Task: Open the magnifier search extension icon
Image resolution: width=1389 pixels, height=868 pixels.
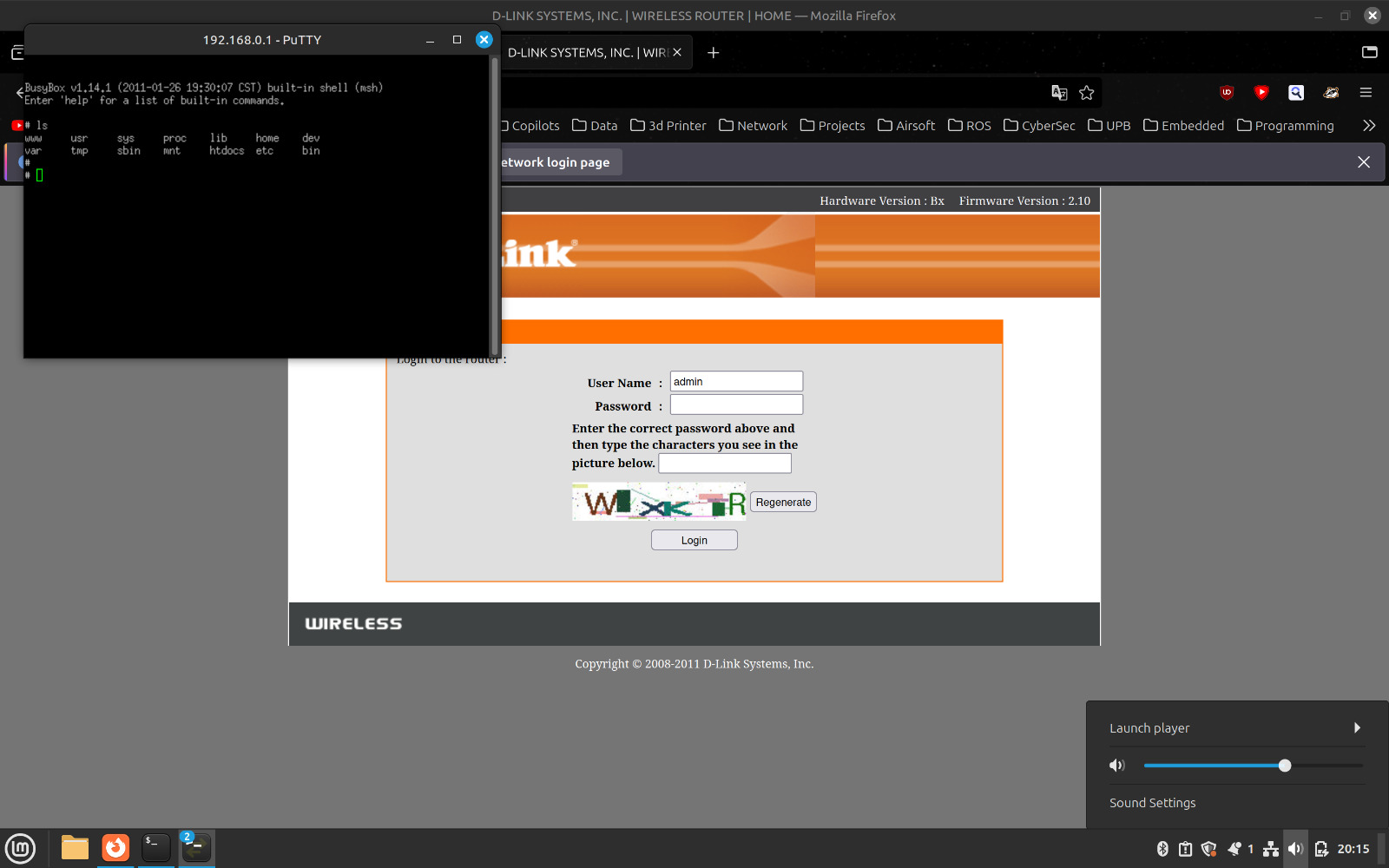Action: click(1296, 92)
